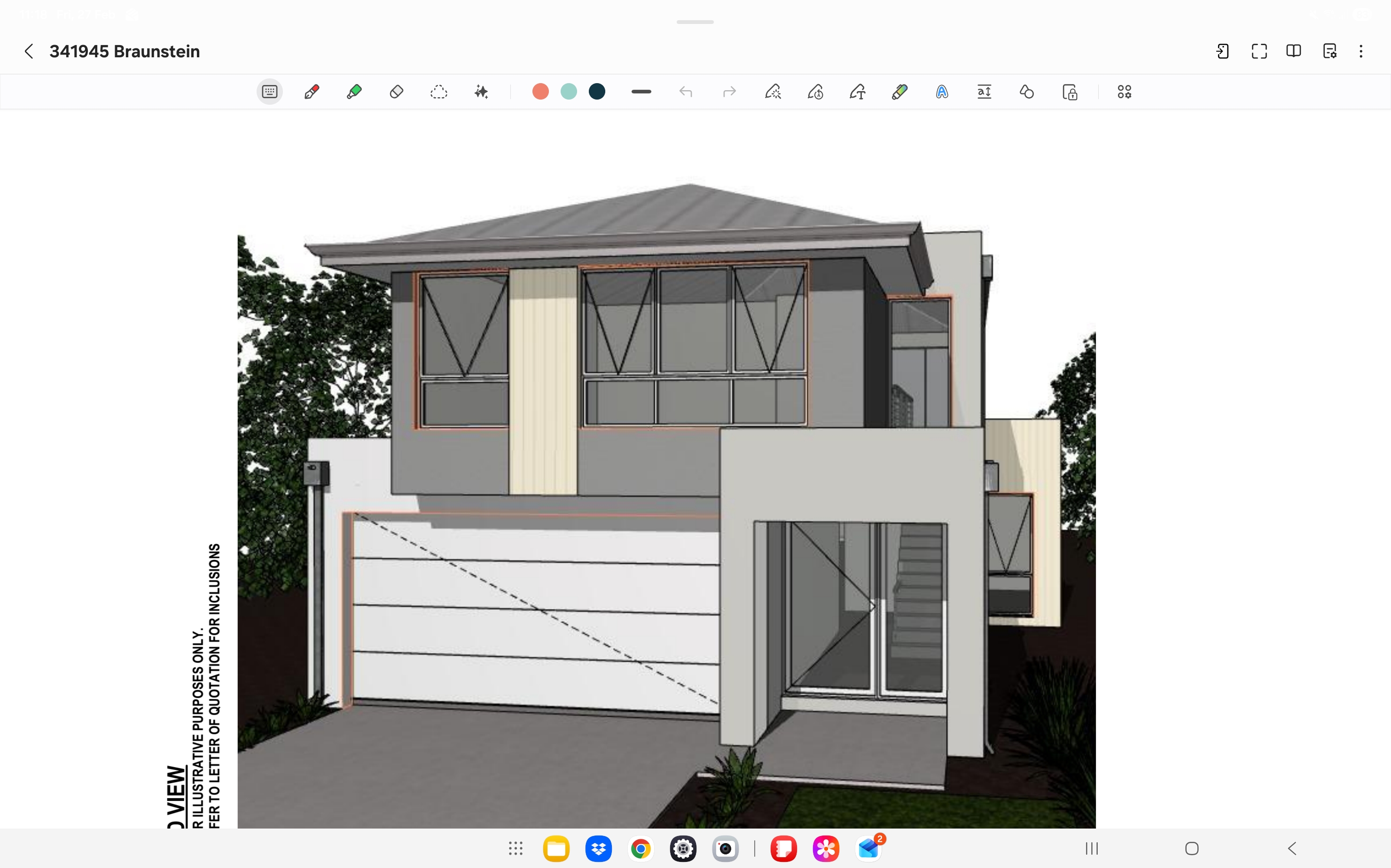This screenshot has height=868, width=1391.
Task: Open the toolbar customization grid icon
Action: point(1124,92)
